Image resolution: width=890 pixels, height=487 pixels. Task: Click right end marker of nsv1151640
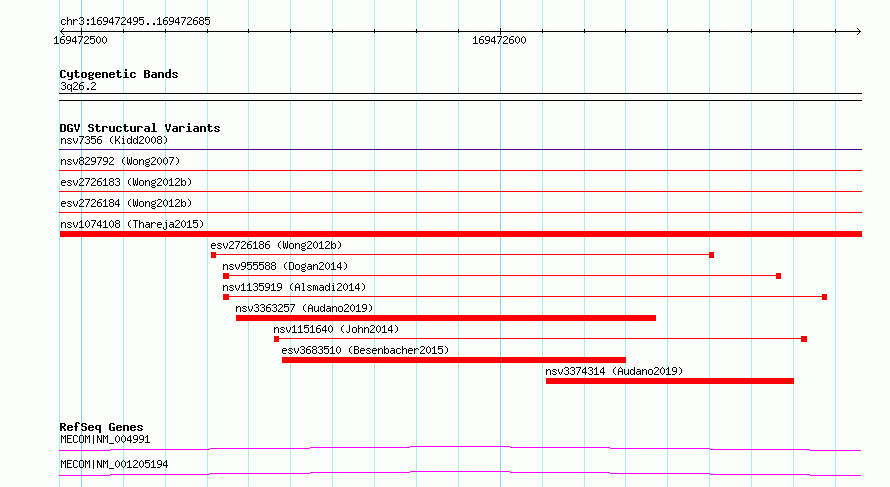point(804,339)
